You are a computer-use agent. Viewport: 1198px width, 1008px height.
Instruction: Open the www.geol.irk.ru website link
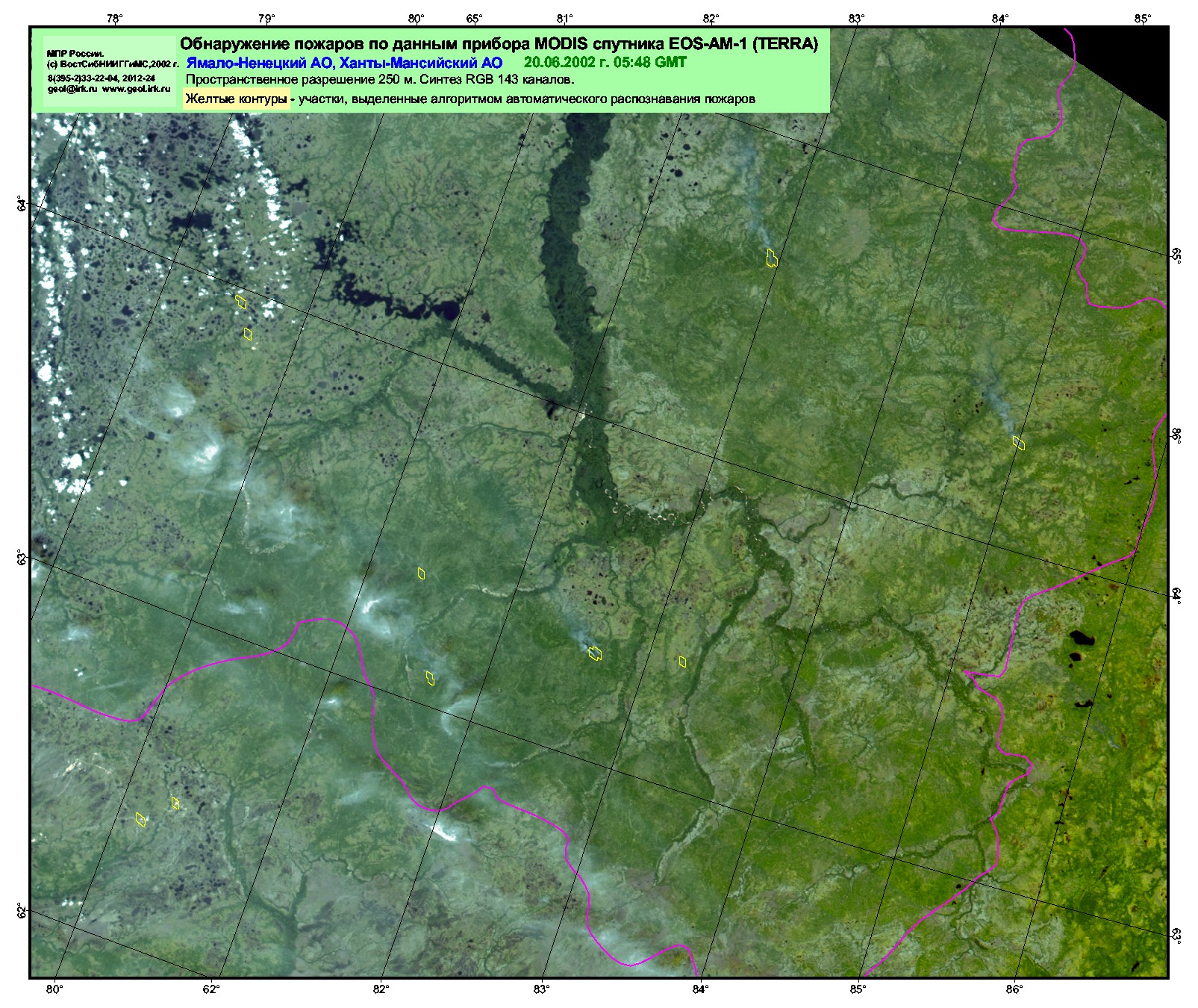point(136,88)
